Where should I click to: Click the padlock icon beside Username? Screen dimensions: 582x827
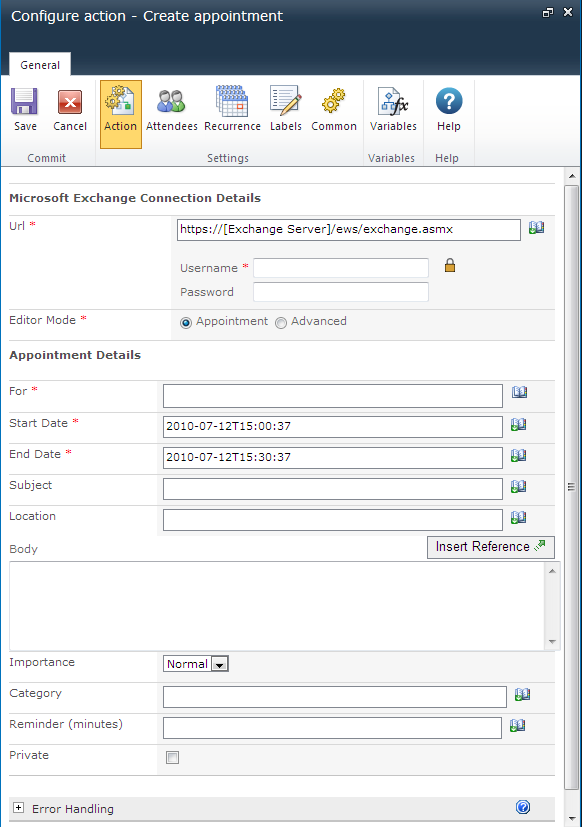[x=450, y=265]
